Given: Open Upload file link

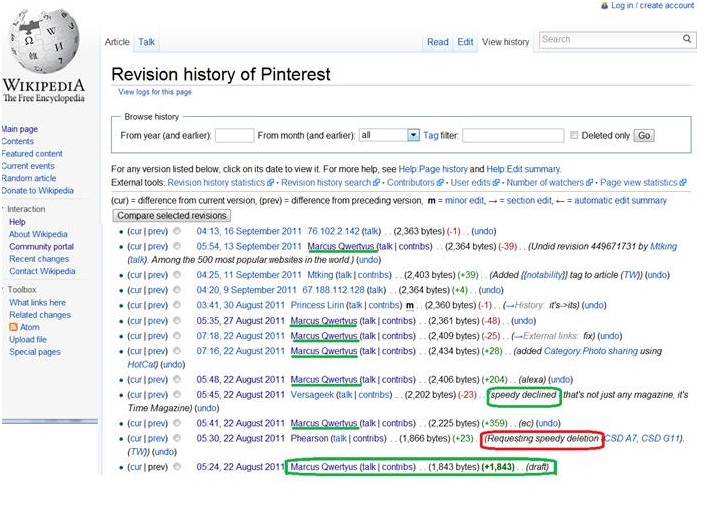Looking at the screenshot, I should (28, 339).
